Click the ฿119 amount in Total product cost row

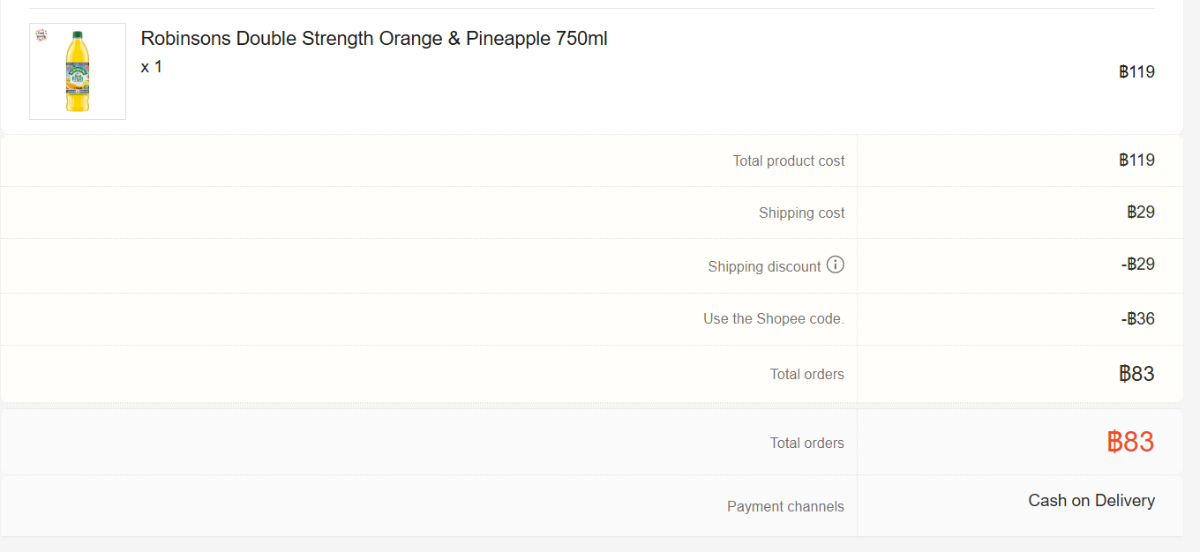[x=1136, y=160]
